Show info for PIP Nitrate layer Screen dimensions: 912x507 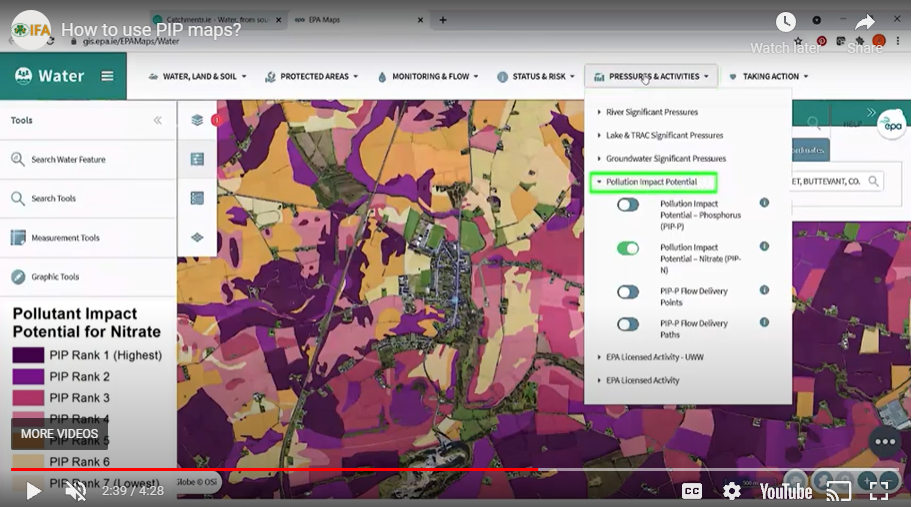764,247
